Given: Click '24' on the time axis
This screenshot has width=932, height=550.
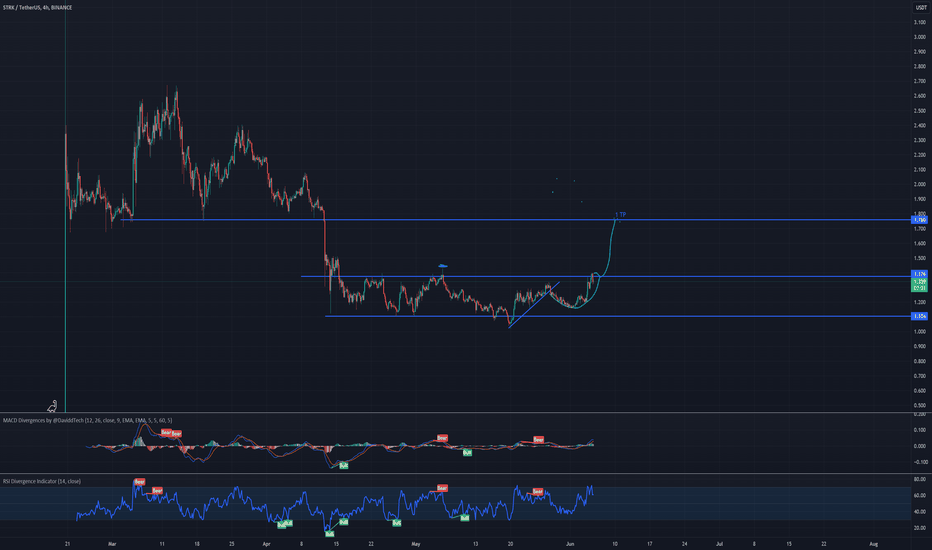Looking at the screenshot, I should click(x=684, y=544).
